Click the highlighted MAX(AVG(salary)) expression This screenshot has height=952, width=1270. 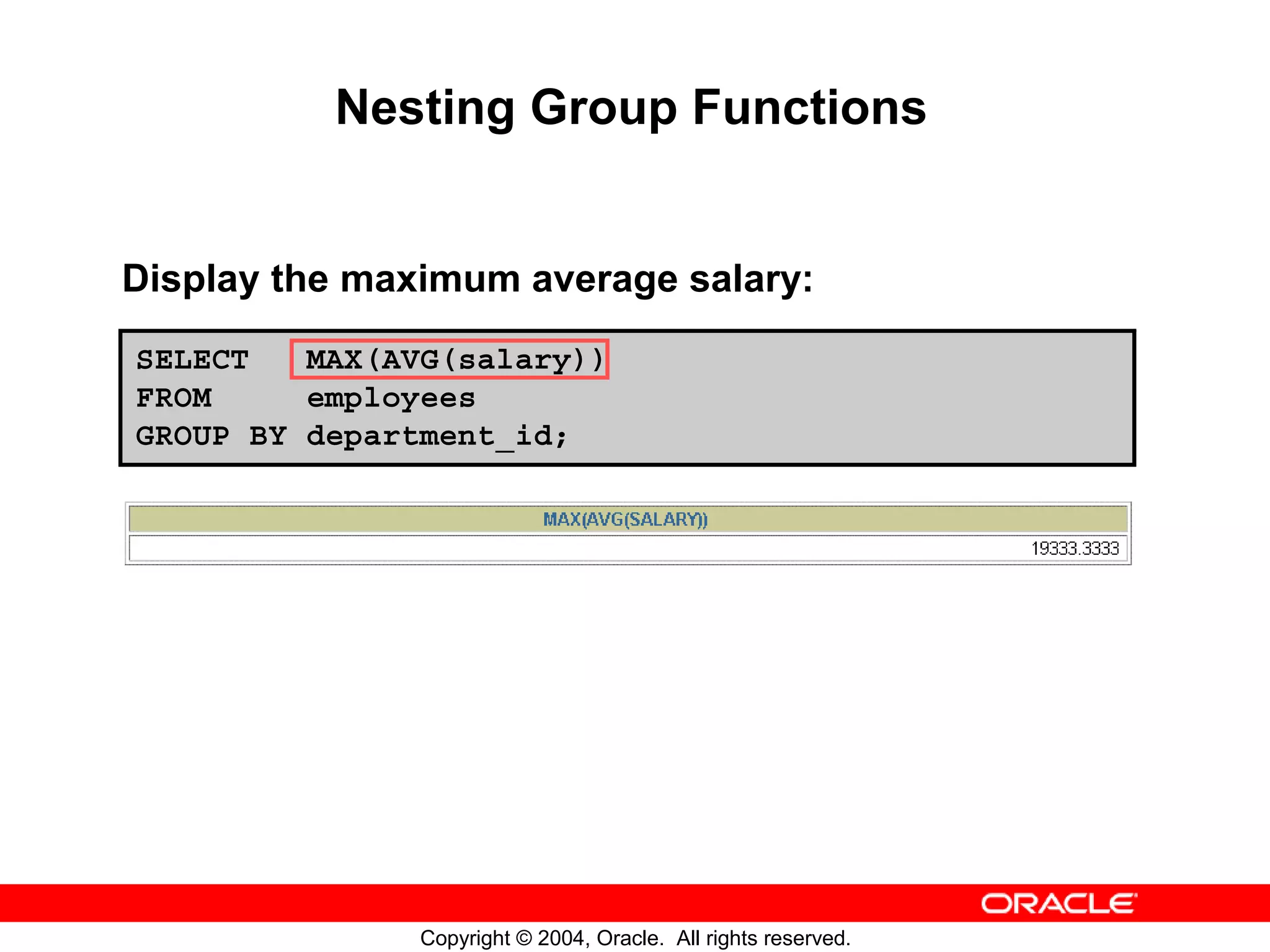click(x=450, y=359)
